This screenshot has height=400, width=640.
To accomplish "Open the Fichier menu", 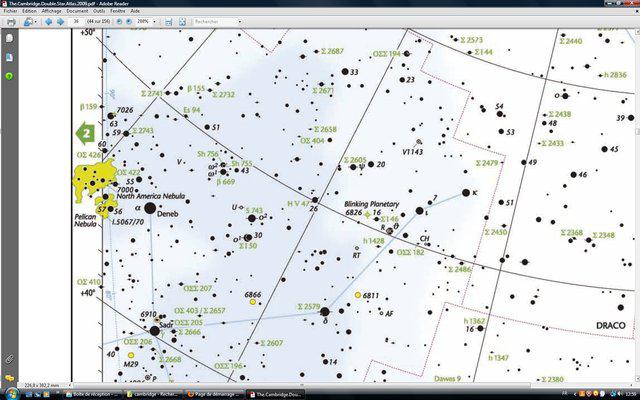I will [x=10, y=11].
